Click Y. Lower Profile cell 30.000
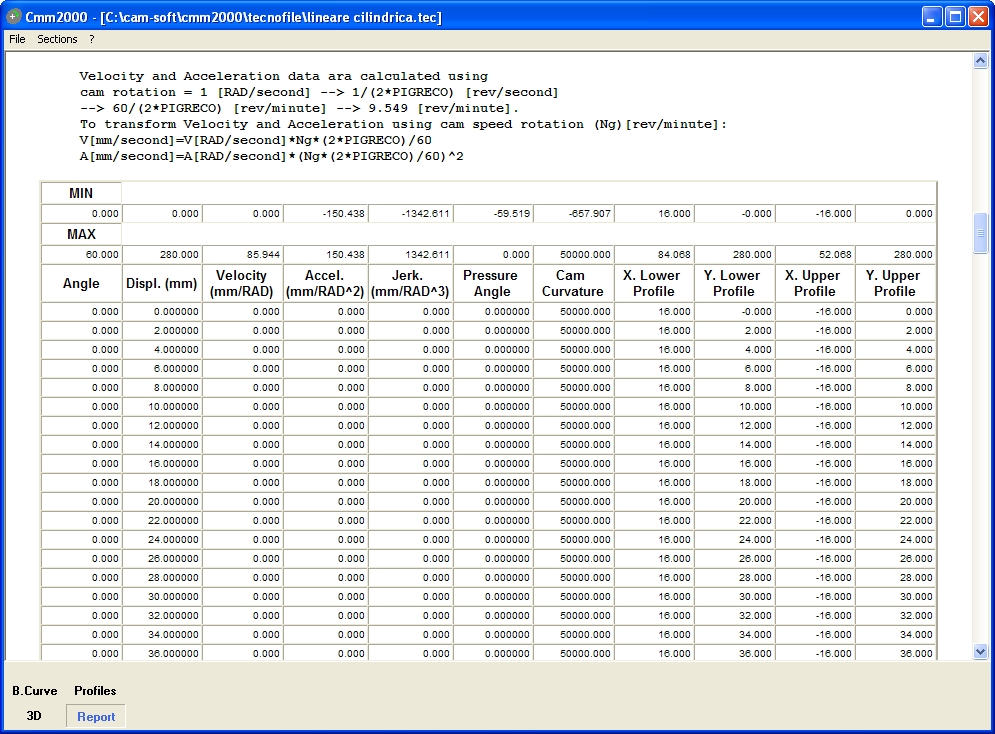The image size is (995, 734). [735, 596]
